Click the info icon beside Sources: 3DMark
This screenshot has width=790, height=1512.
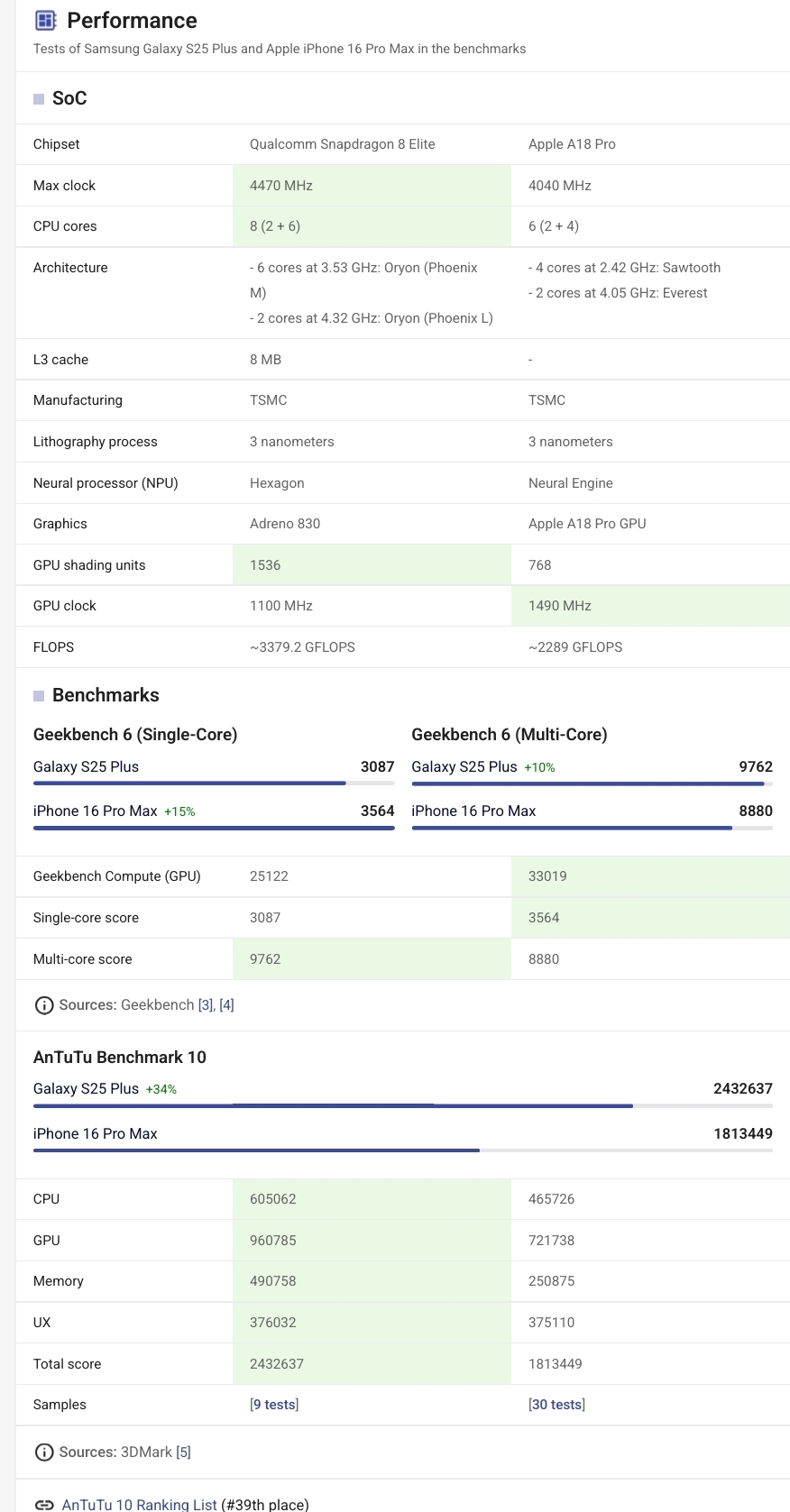[43, 1452]
